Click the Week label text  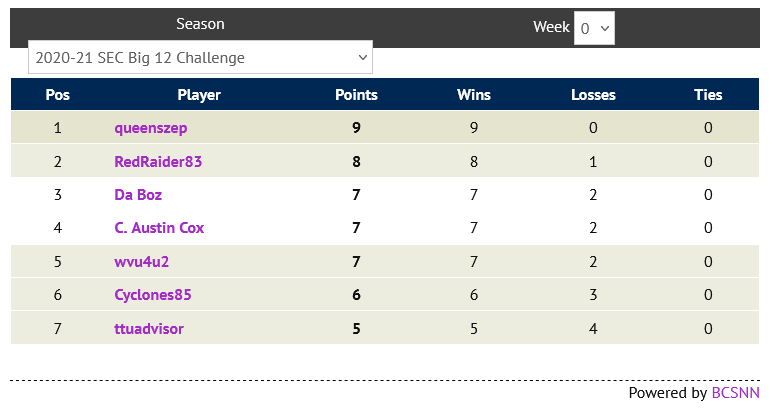coord(551,27)
